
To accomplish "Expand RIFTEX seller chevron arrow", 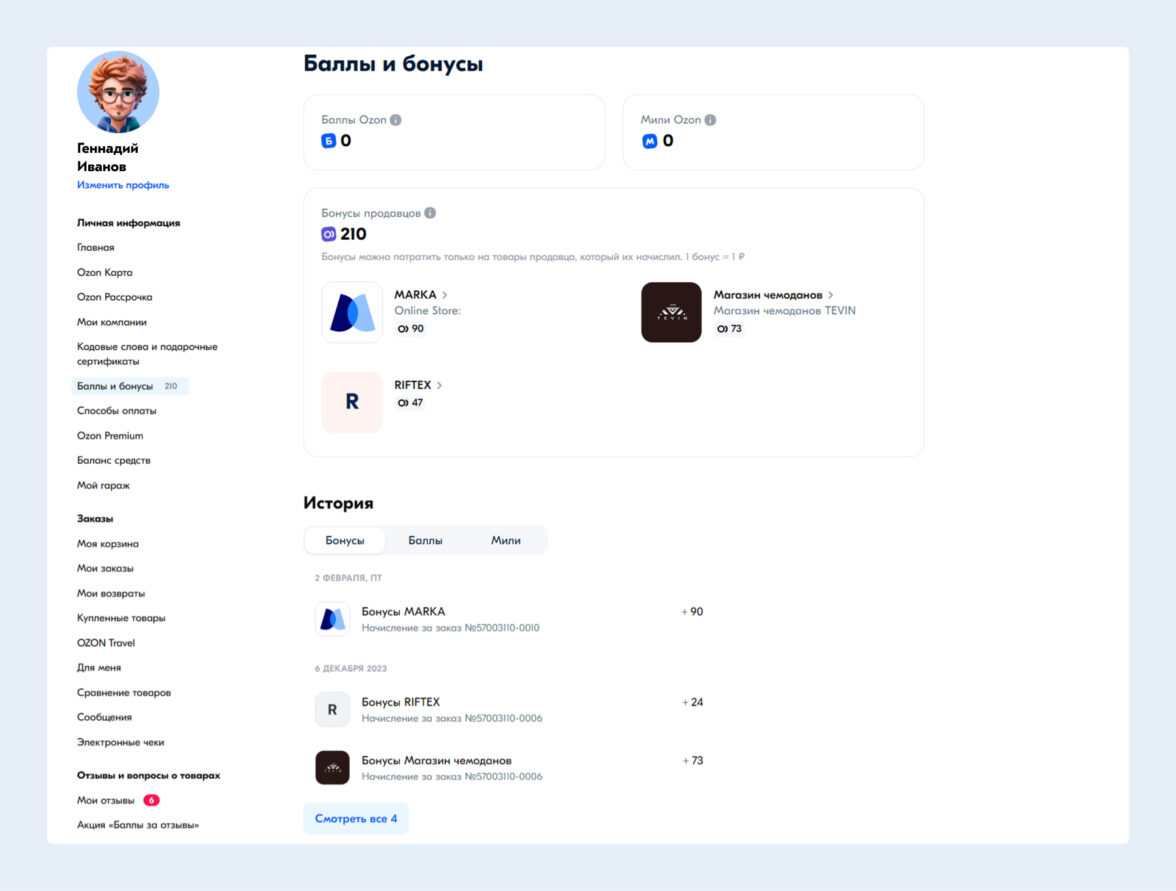I will point(440,385).
